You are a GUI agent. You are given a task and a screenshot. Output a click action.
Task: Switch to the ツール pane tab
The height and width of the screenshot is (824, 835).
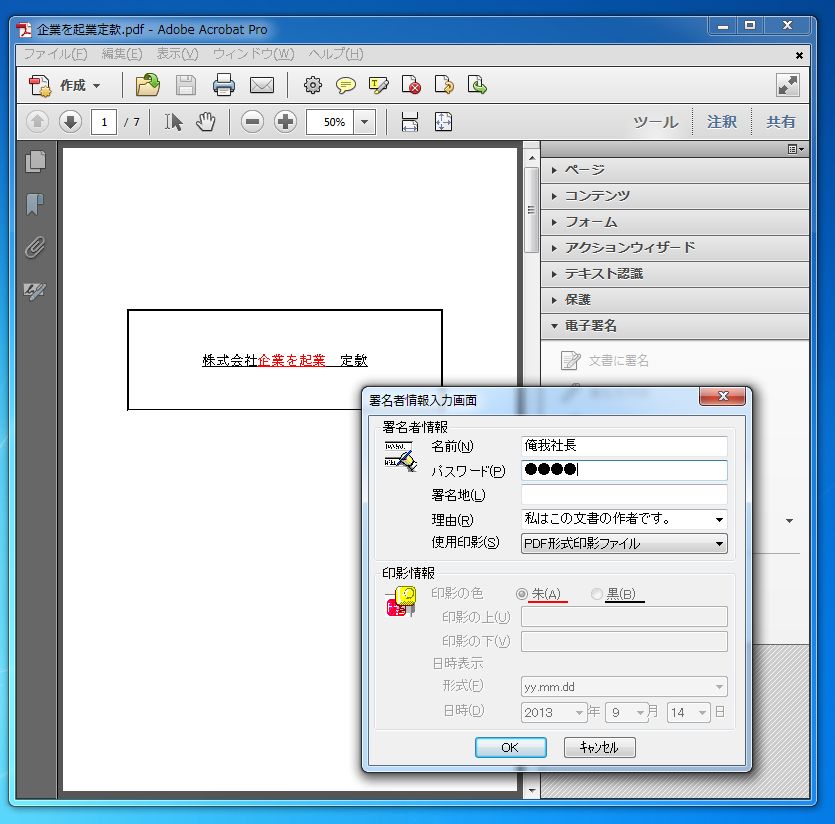point(656,122)
